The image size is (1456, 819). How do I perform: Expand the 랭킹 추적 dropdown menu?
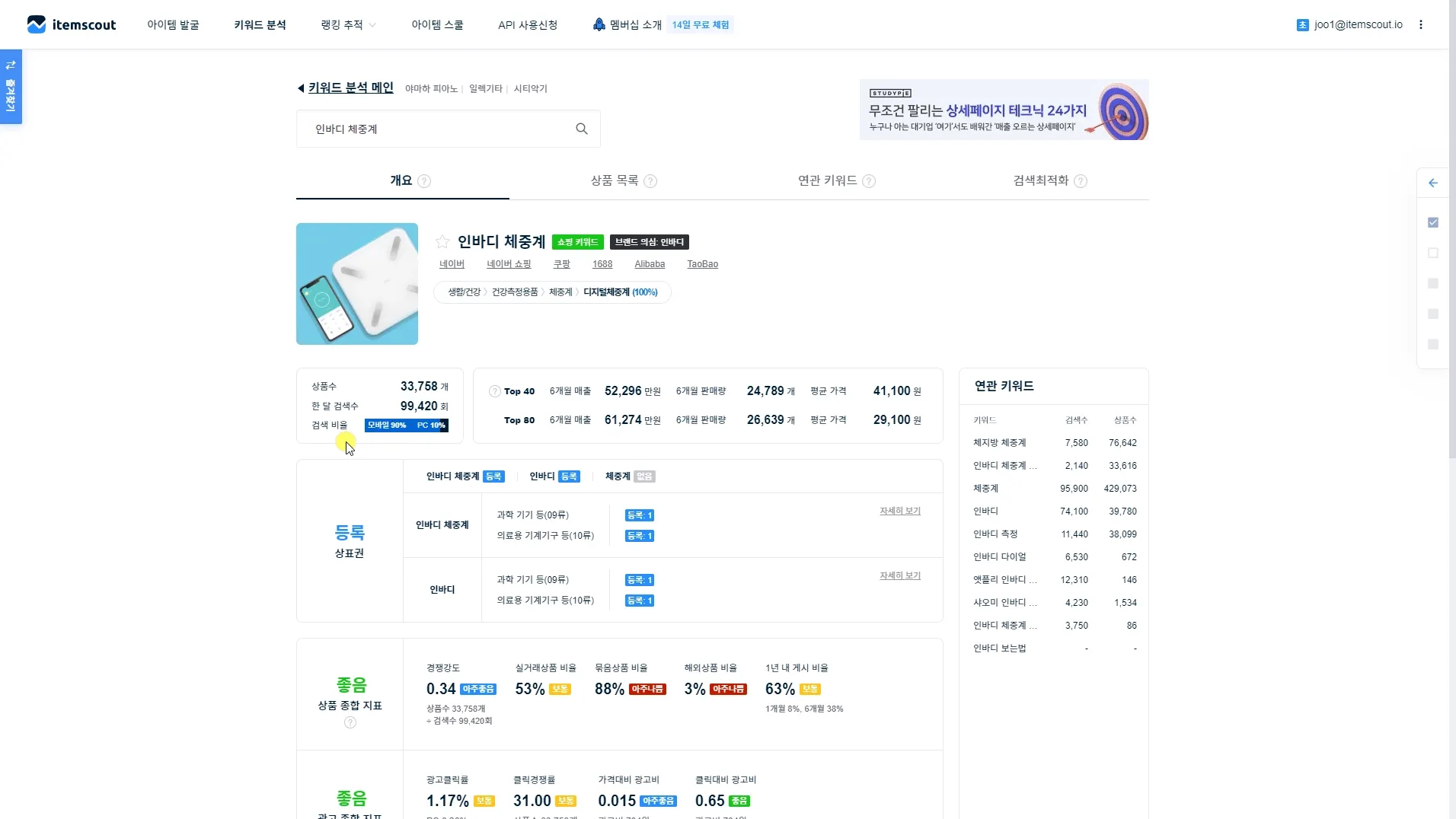[x=349, y=24]
